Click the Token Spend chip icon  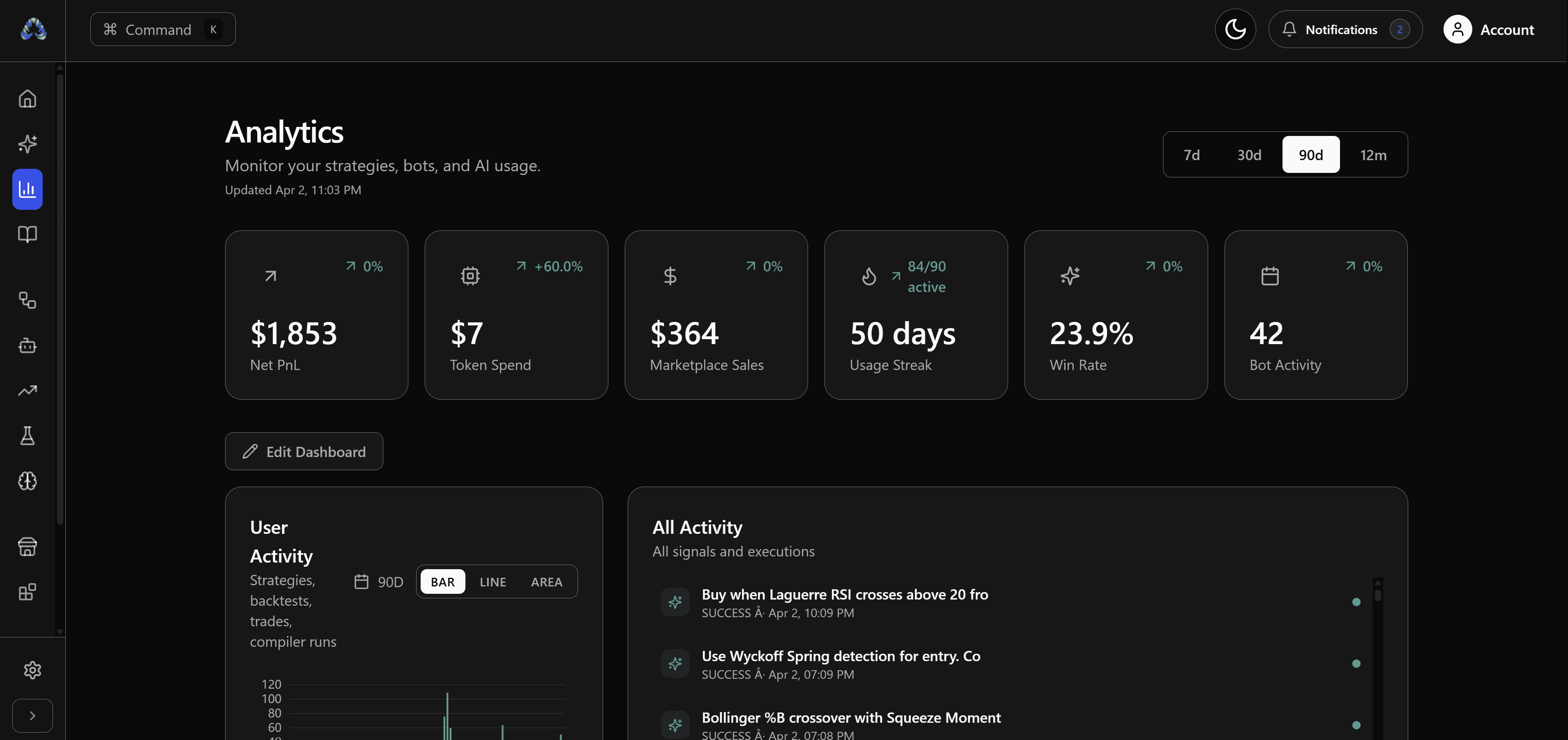tap(470, 276)
